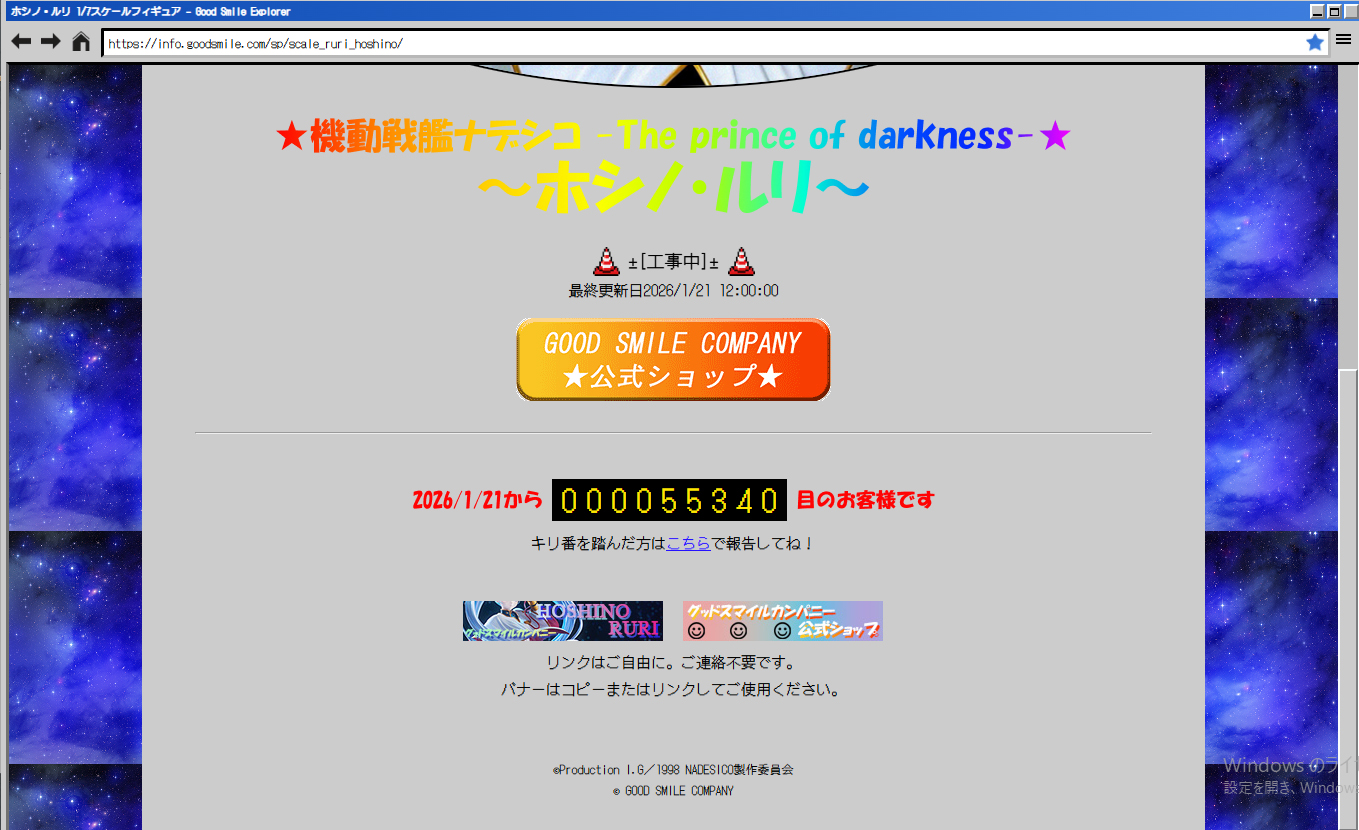Click the バナーはコピーまたはリンクしてご使用ください。 line
This screenshot has width=1359, height=830.
[x=671, y=690]
